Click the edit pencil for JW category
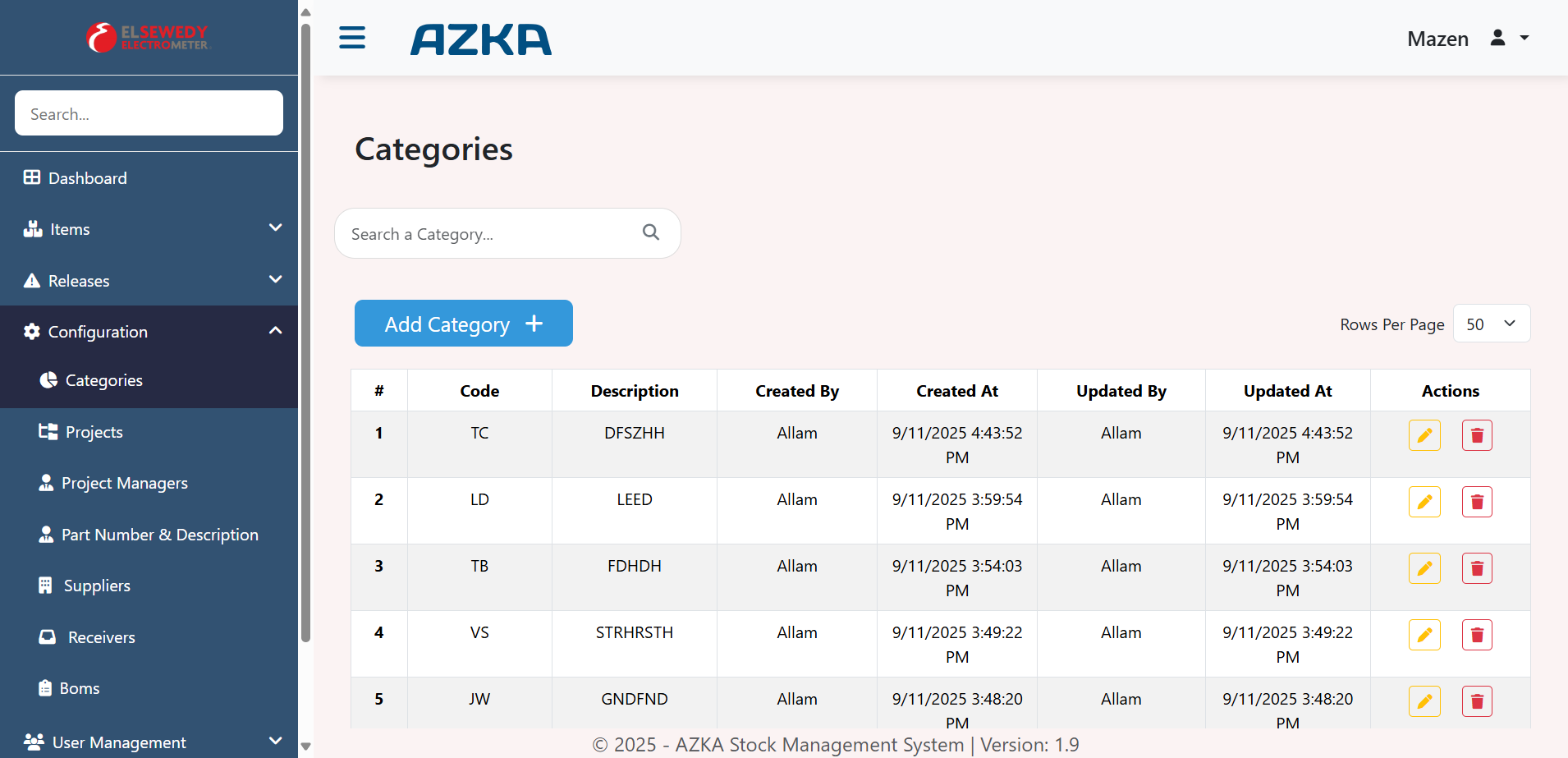The height and width of the screenshot is (758, 1568). (1424, 701)
